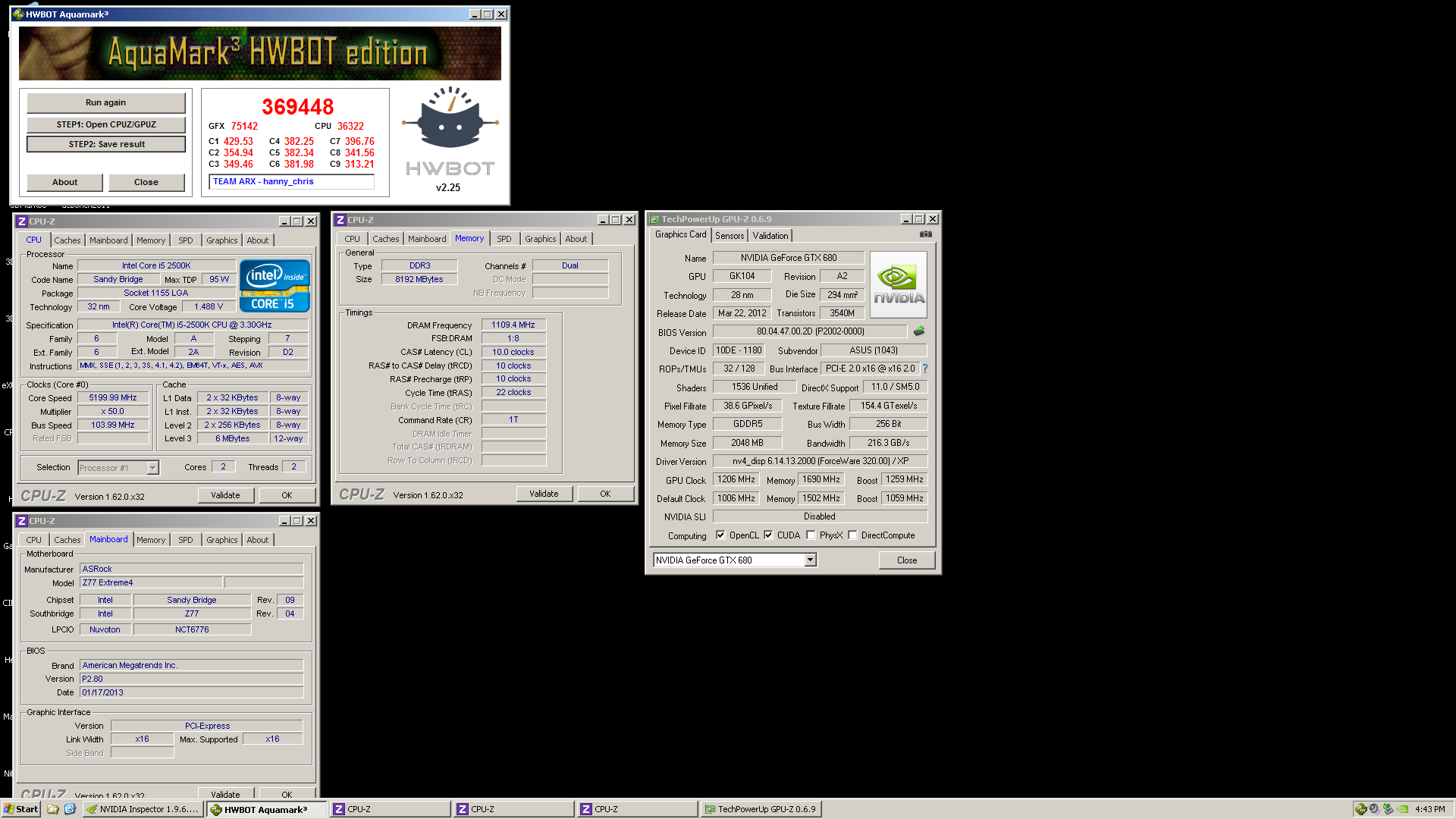Switch to TechPowerUp GPU-Z taskbar item

click(x=761, y=809)
